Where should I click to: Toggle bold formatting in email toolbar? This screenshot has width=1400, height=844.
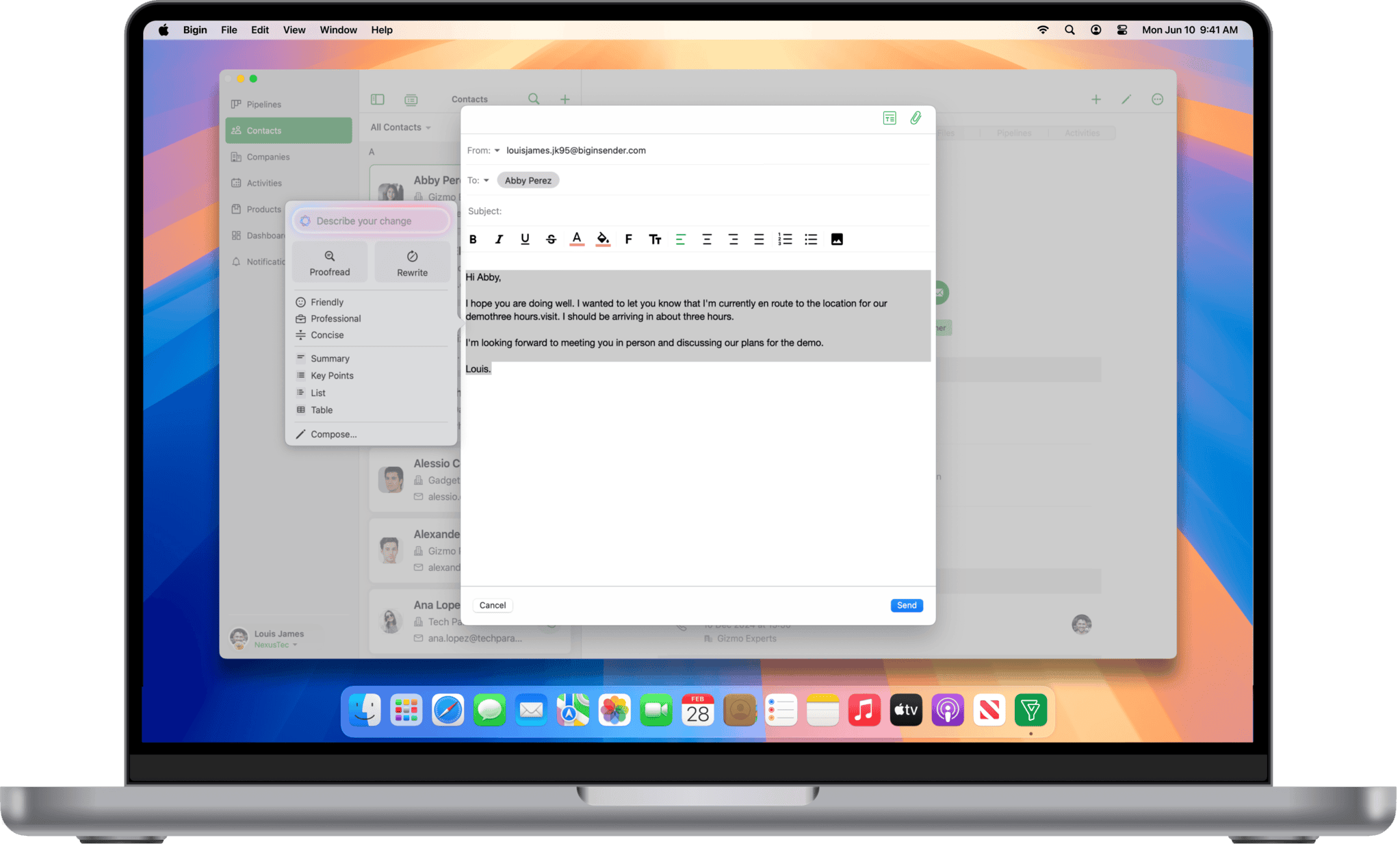coord(473,240)
